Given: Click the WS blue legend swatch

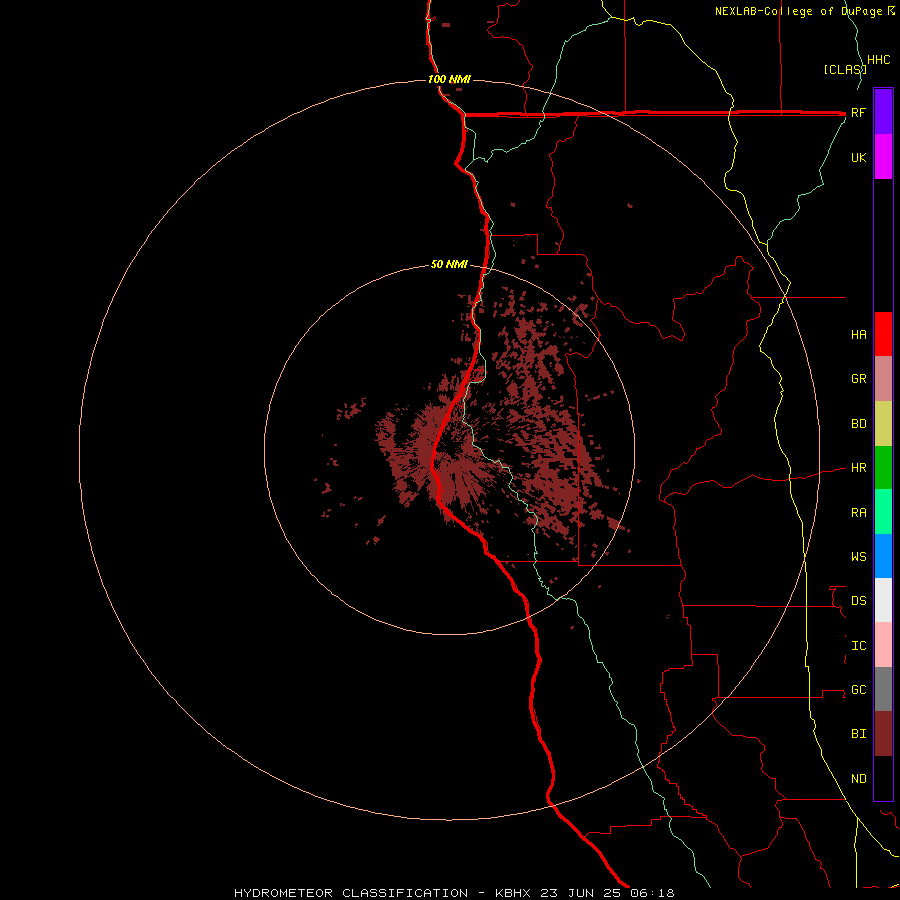Looking at the screenshot, I should coord(883,556).
